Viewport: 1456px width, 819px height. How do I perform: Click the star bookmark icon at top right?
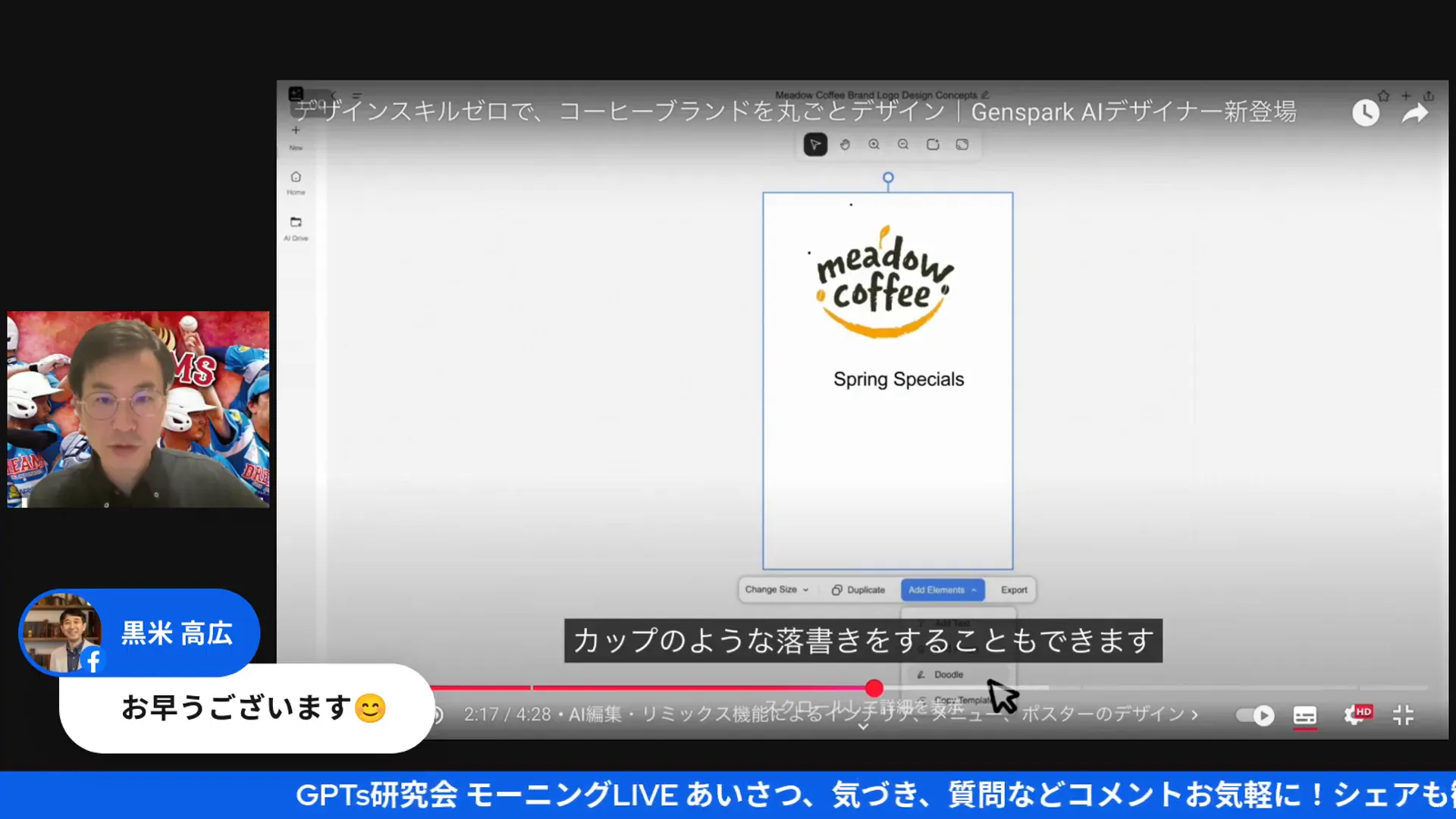(1383, 96)
